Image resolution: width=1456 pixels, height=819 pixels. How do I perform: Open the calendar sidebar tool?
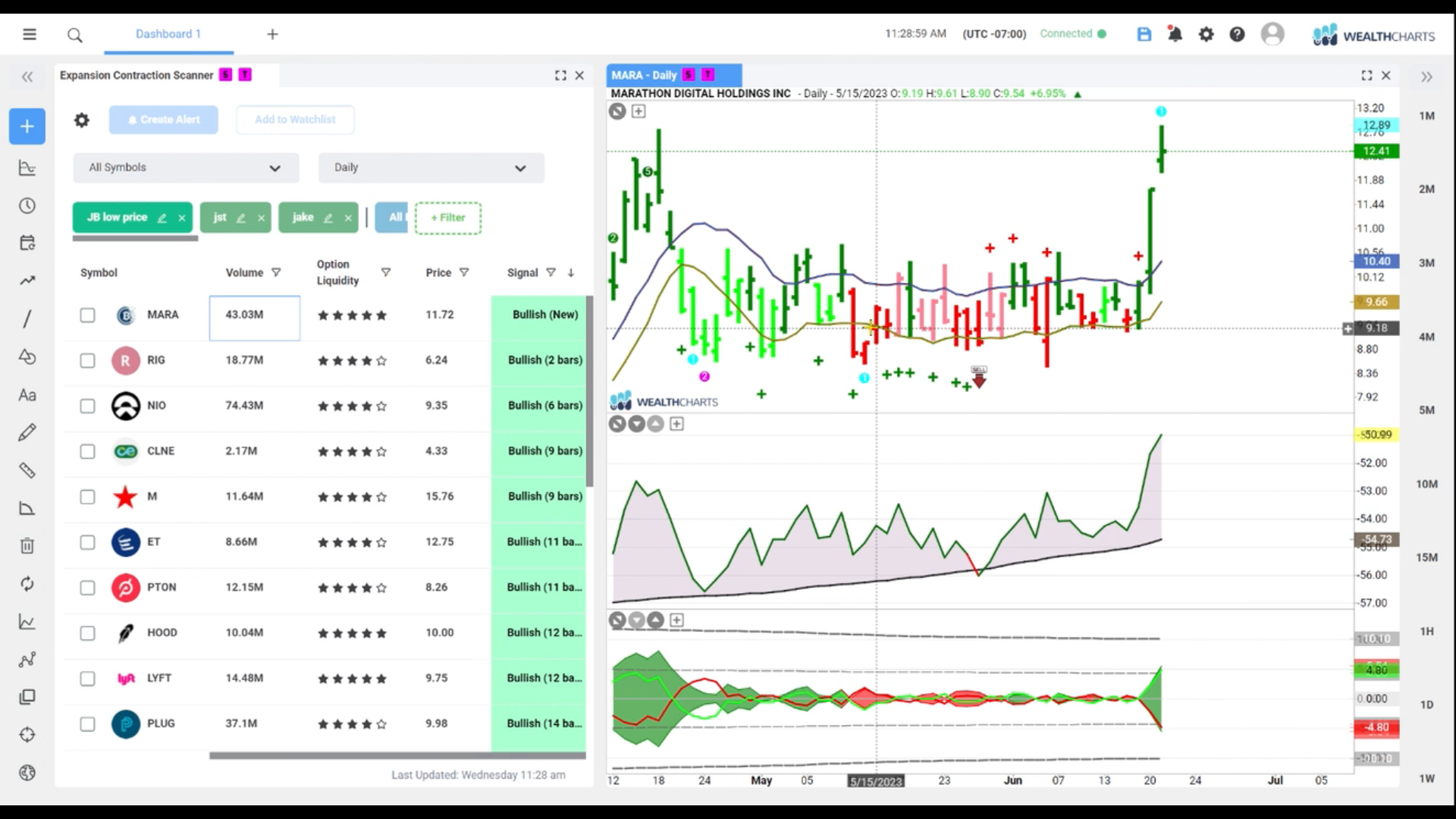(27, 243)
